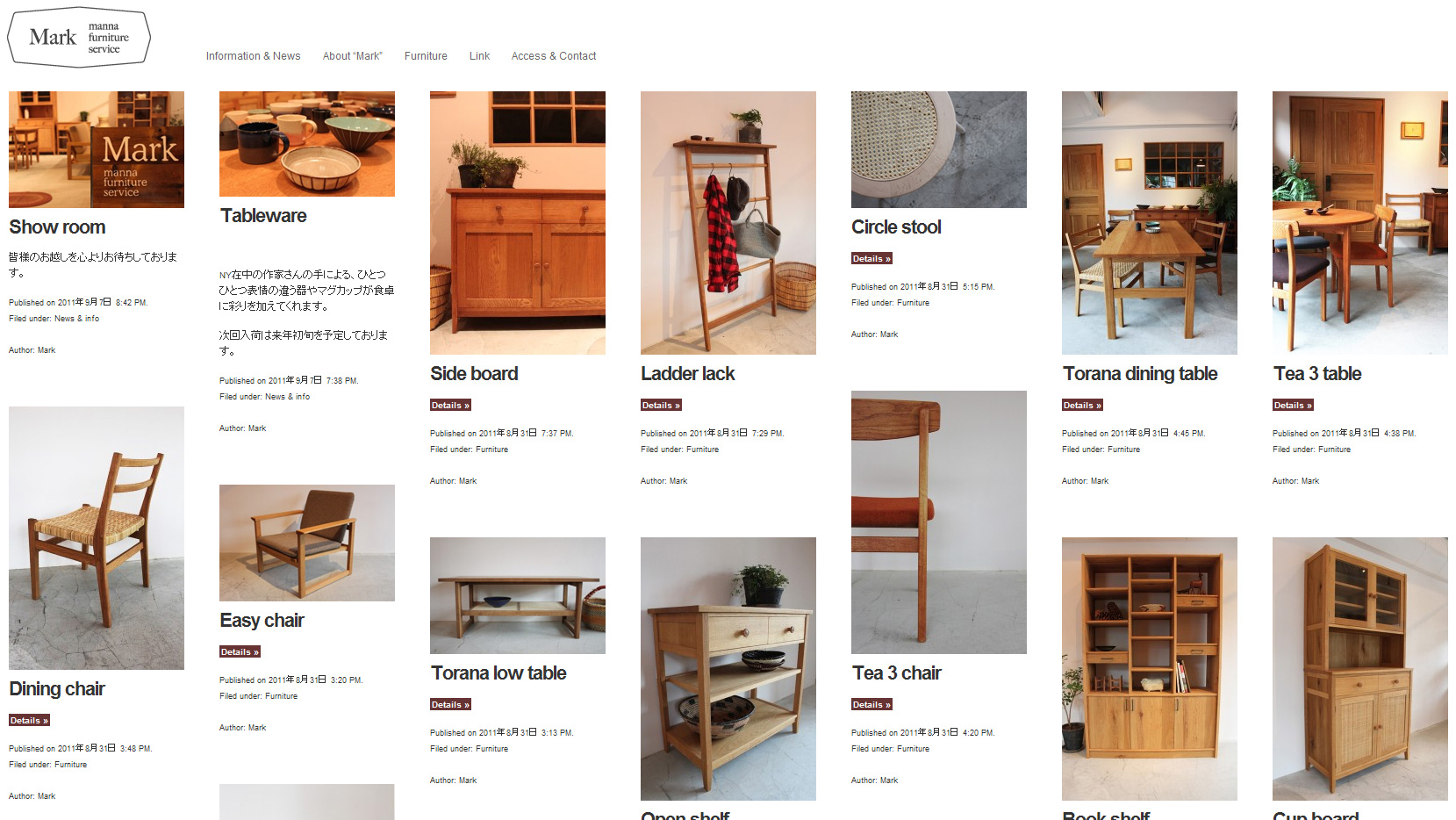Open the Information & News menu
The width and height of the screenshot is (1456, 820).
[x=253, y=56]
